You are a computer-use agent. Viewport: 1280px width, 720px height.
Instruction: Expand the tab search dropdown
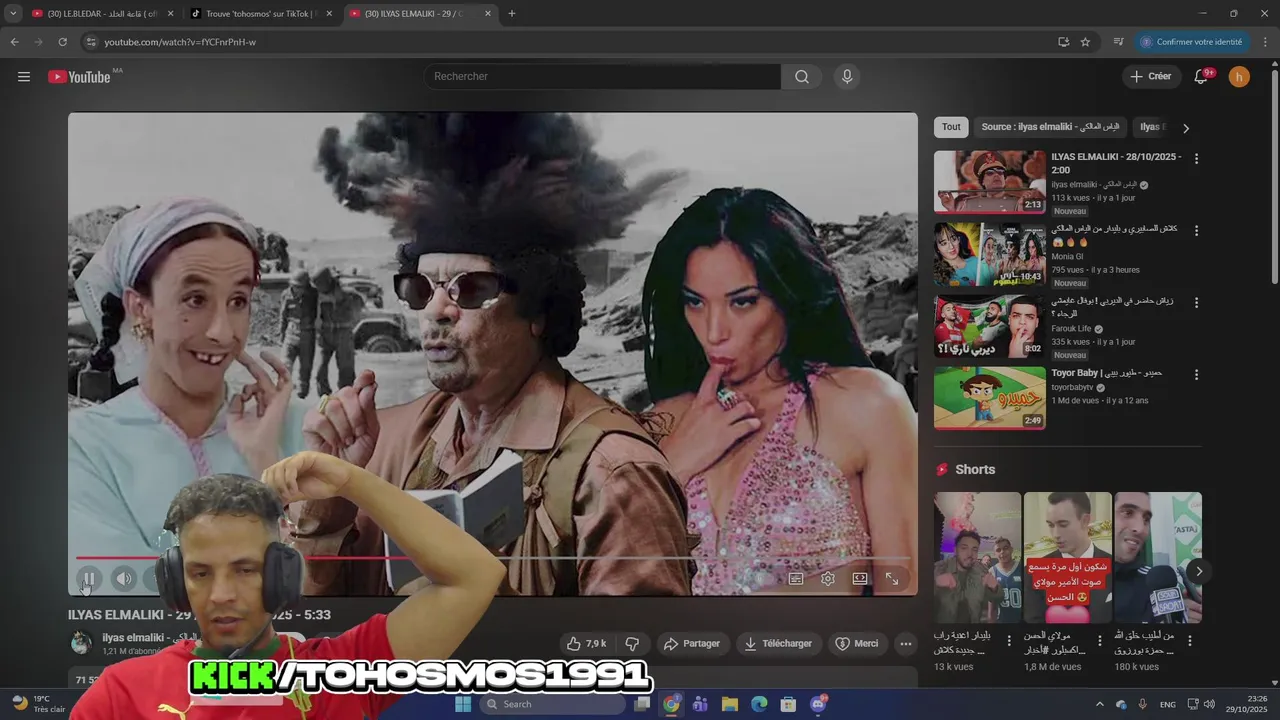[x=13, y=14]
